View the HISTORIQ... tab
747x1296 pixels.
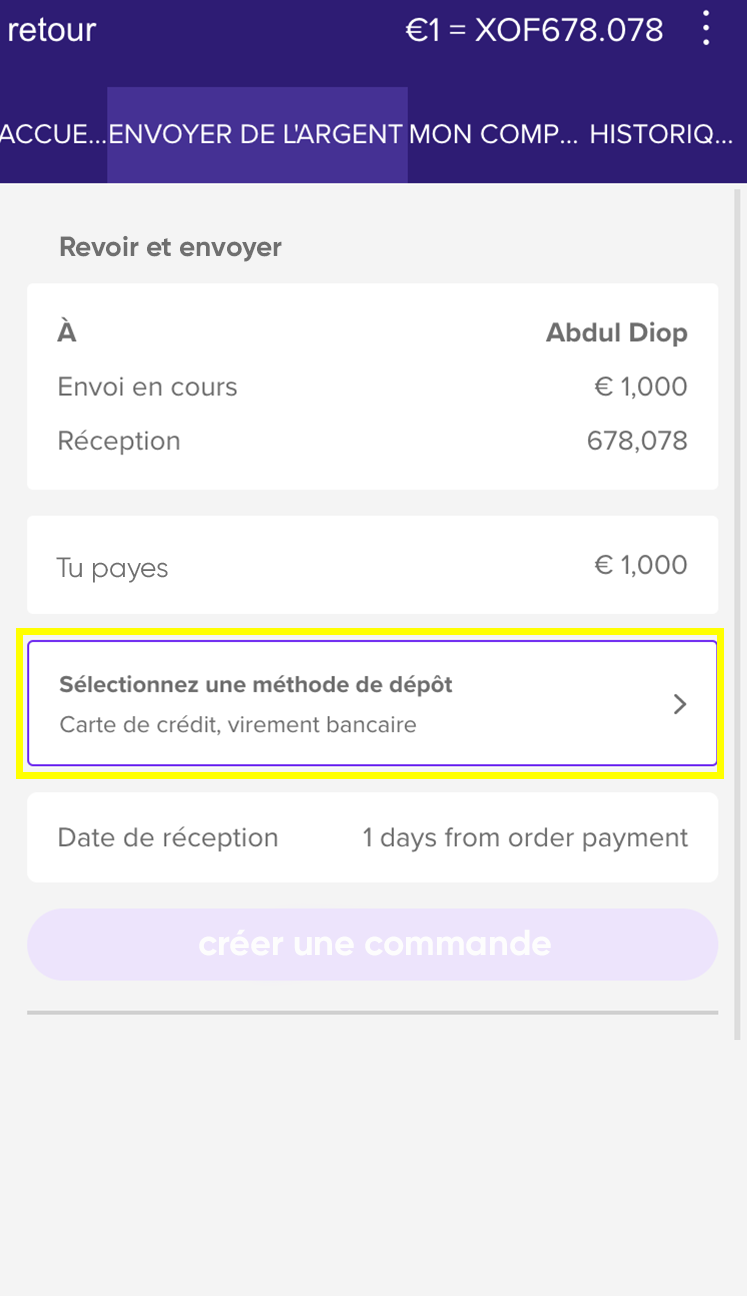click(661, 135)
